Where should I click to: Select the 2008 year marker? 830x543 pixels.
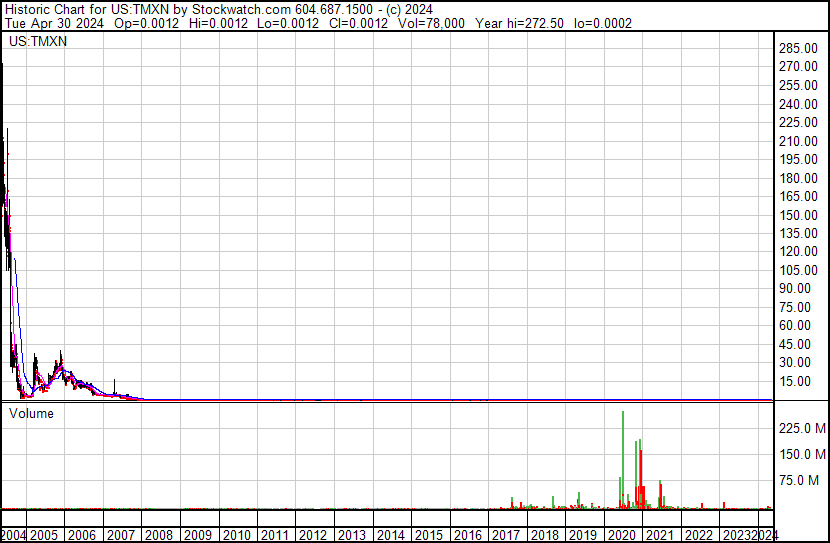[x=160, y=535]
